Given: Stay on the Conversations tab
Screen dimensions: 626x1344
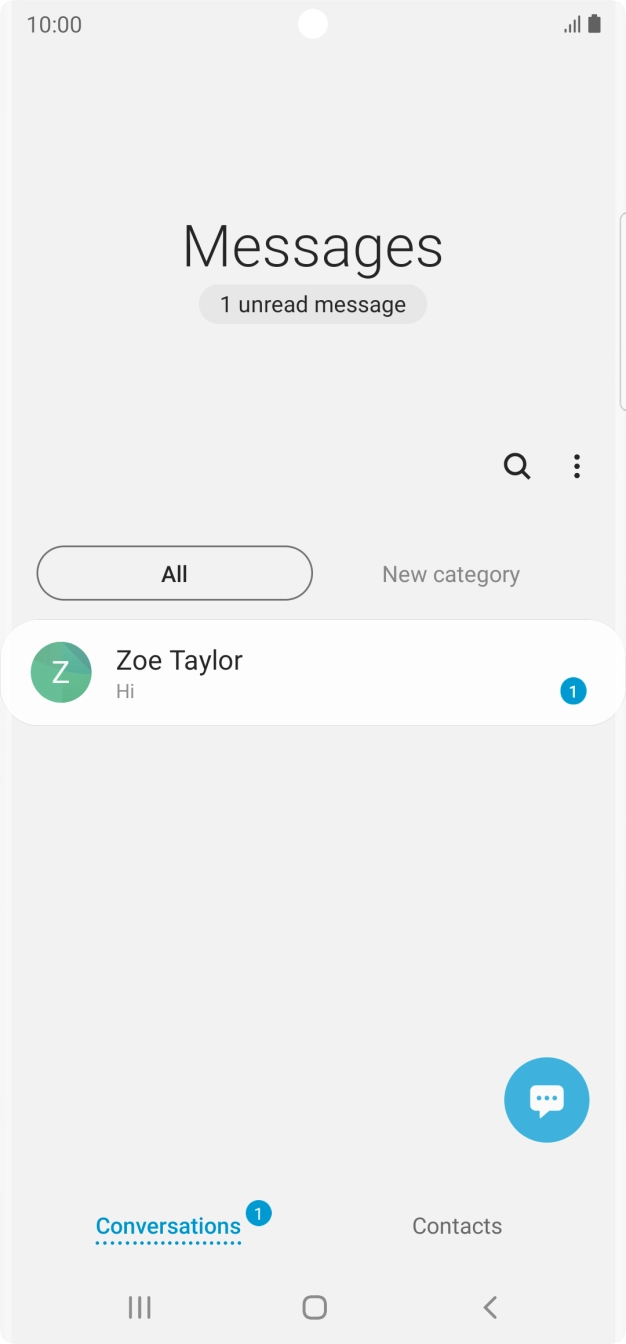Looking at the screenshot, I should click(x=167, y=1225).
